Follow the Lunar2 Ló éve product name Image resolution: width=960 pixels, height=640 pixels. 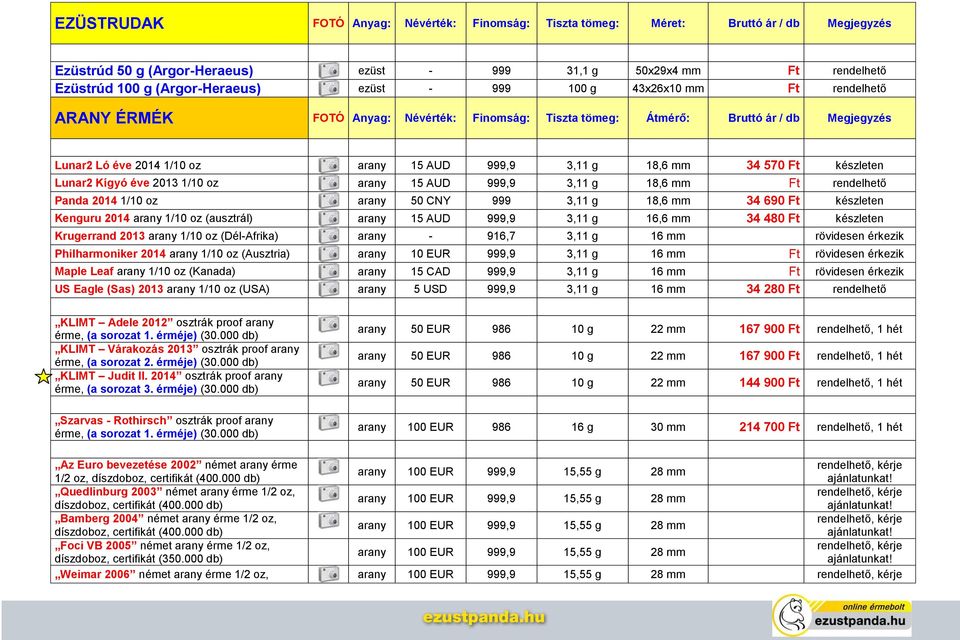93,165
